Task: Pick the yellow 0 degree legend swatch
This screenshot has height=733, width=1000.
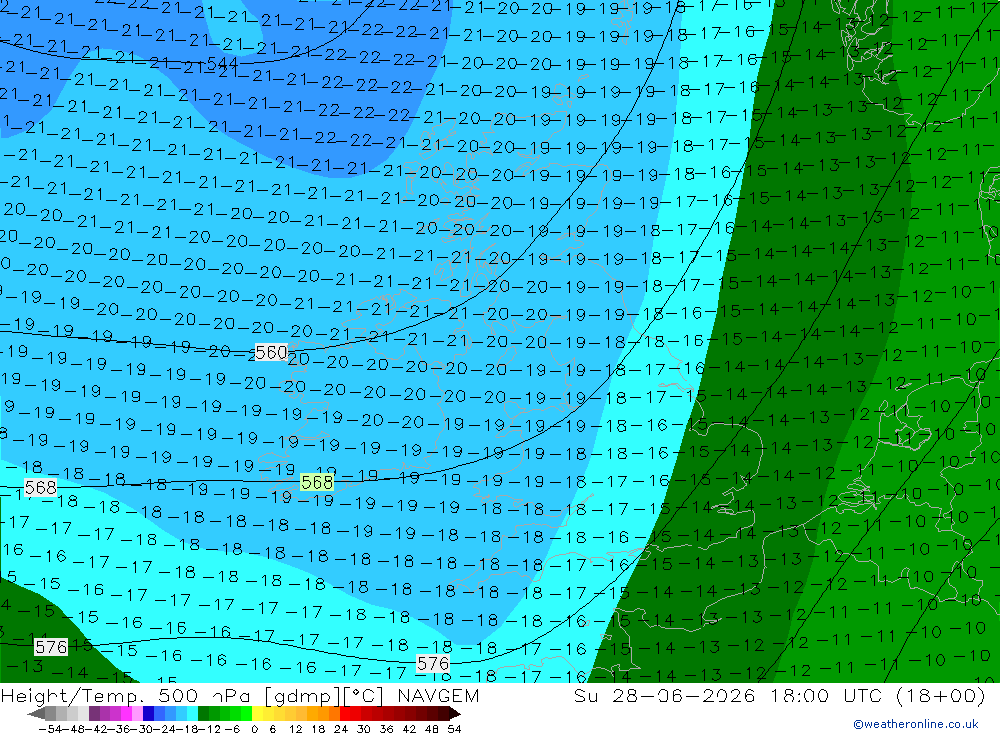Action: click(x=258, y=713)
